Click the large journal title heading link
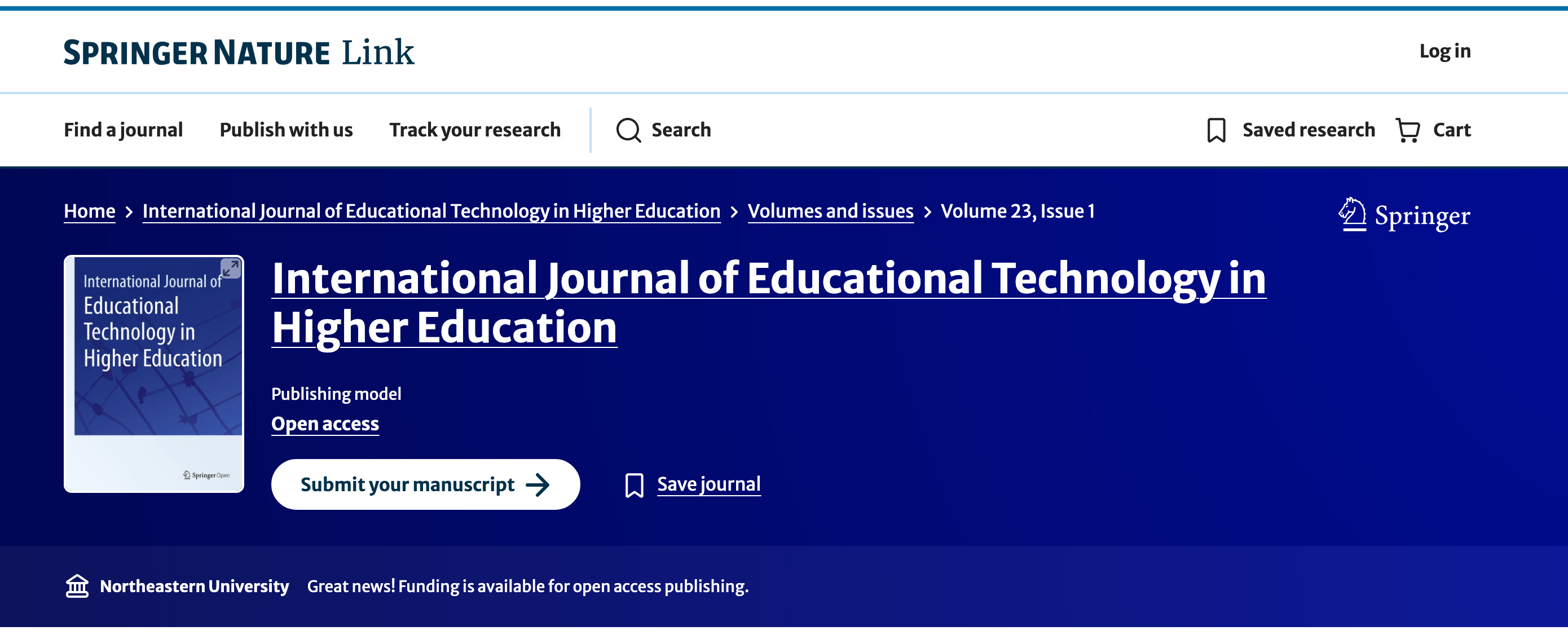Screen dimensions: 1568x635 [x=768, y=303]
